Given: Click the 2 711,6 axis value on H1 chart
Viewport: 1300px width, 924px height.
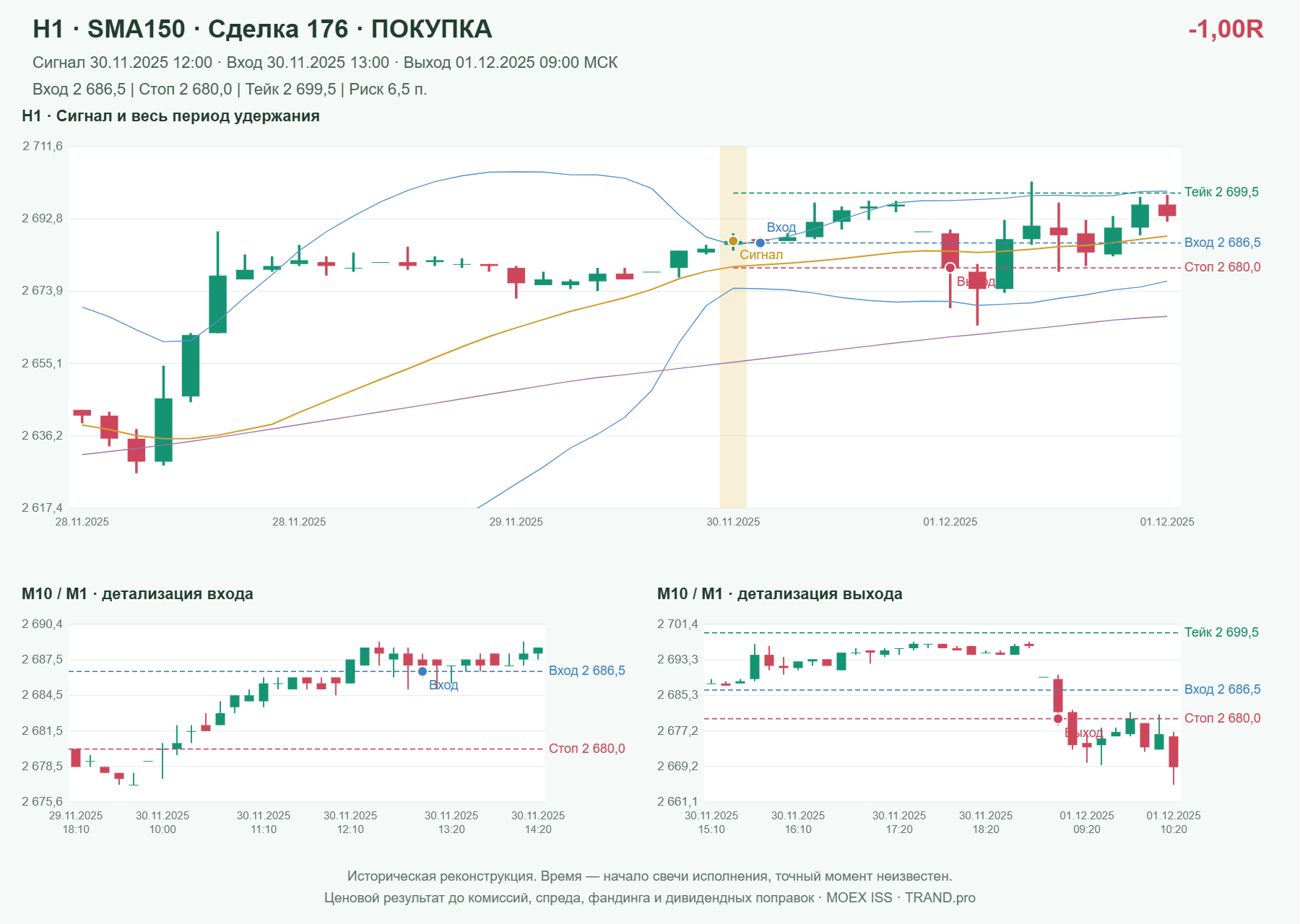Looking at the screenshot, I should click(x=43, y=147).
